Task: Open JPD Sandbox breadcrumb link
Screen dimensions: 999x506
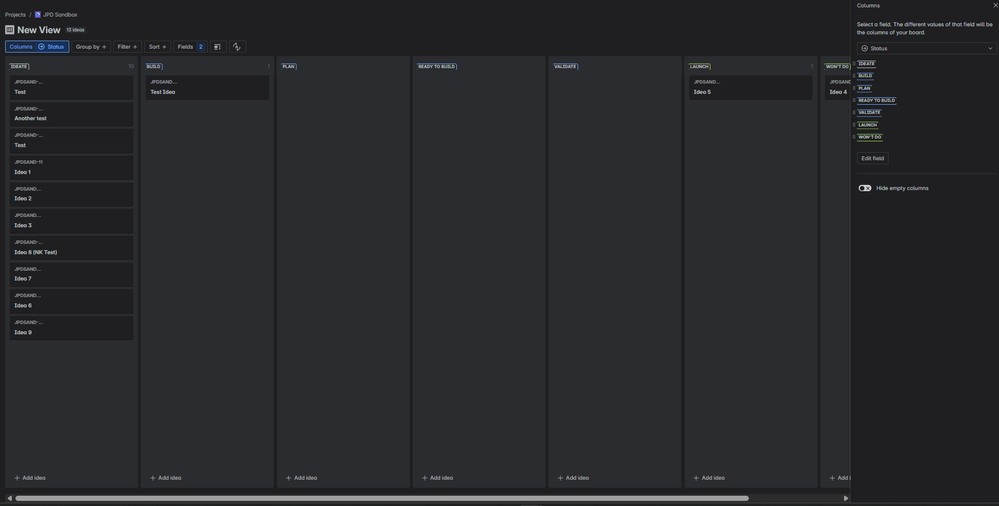Action: (x=60, y=15)
